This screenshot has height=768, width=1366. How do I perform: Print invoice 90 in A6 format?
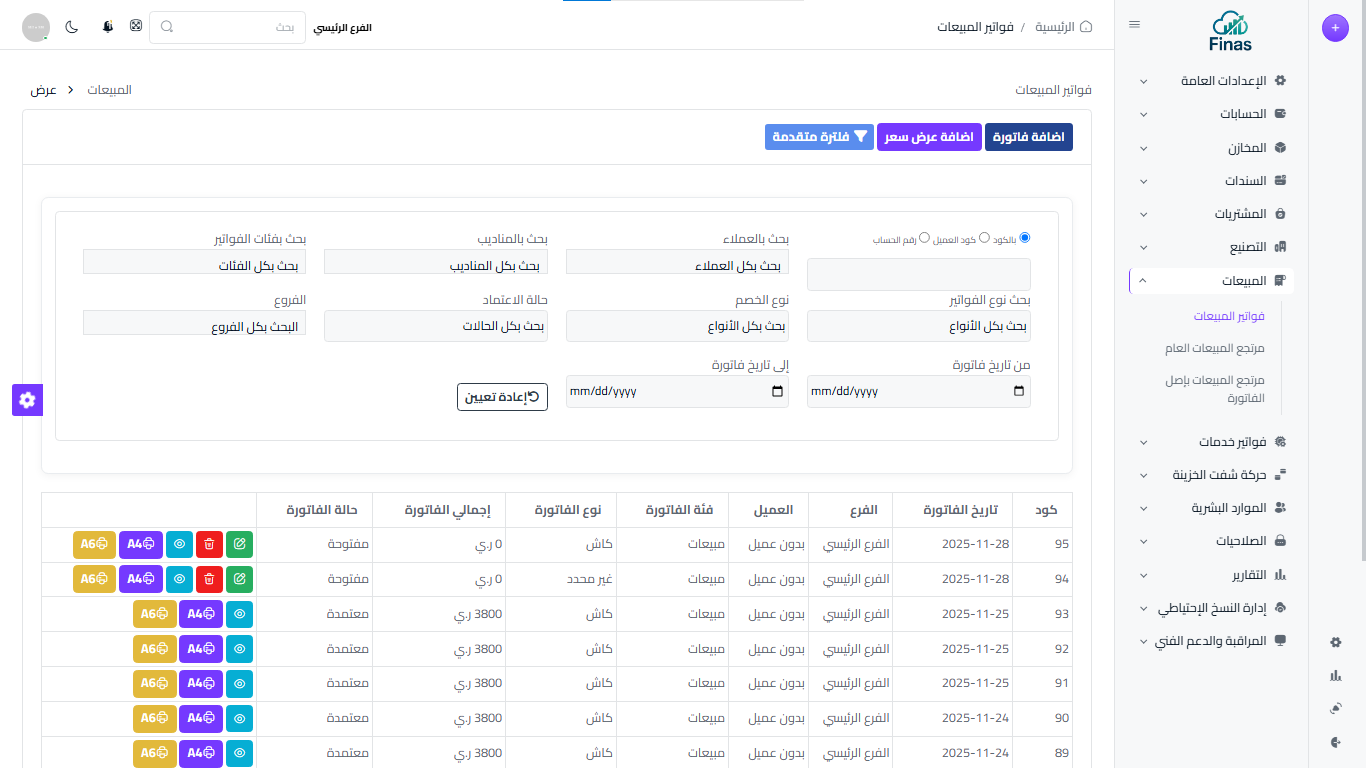155,718
